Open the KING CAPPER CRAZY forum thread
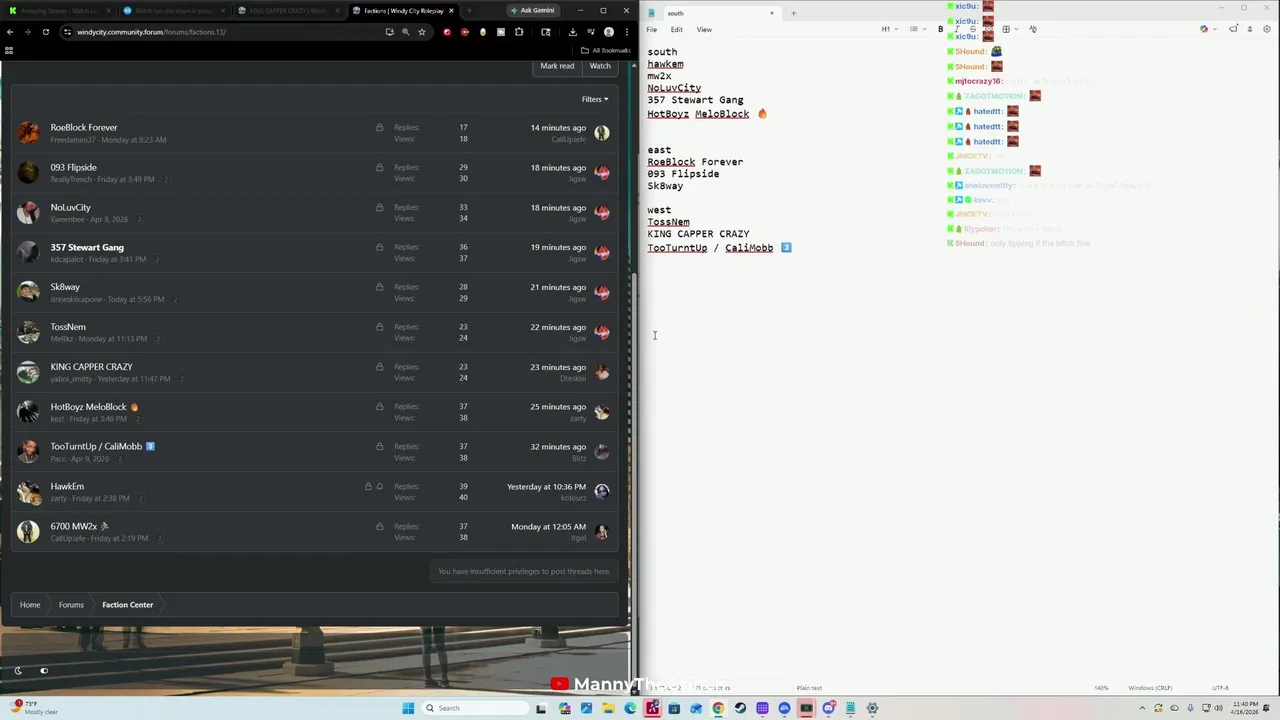Viewport: 1280px width, 720px height. click(x=91, y=367)
